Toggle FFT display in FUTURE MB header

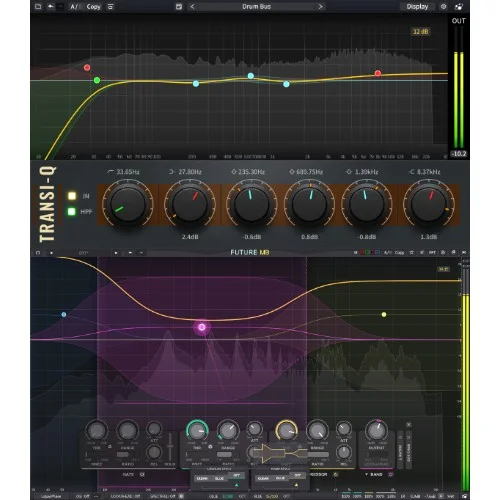(x=432, y=253)
